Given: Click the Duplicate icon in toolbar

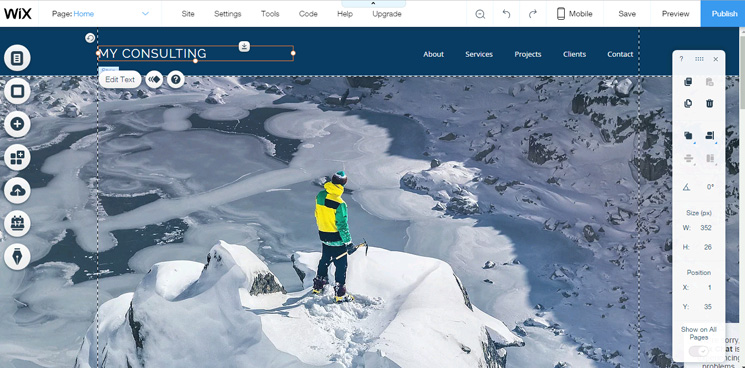Looking at the screenshot, I should click(x=688, y=103).
